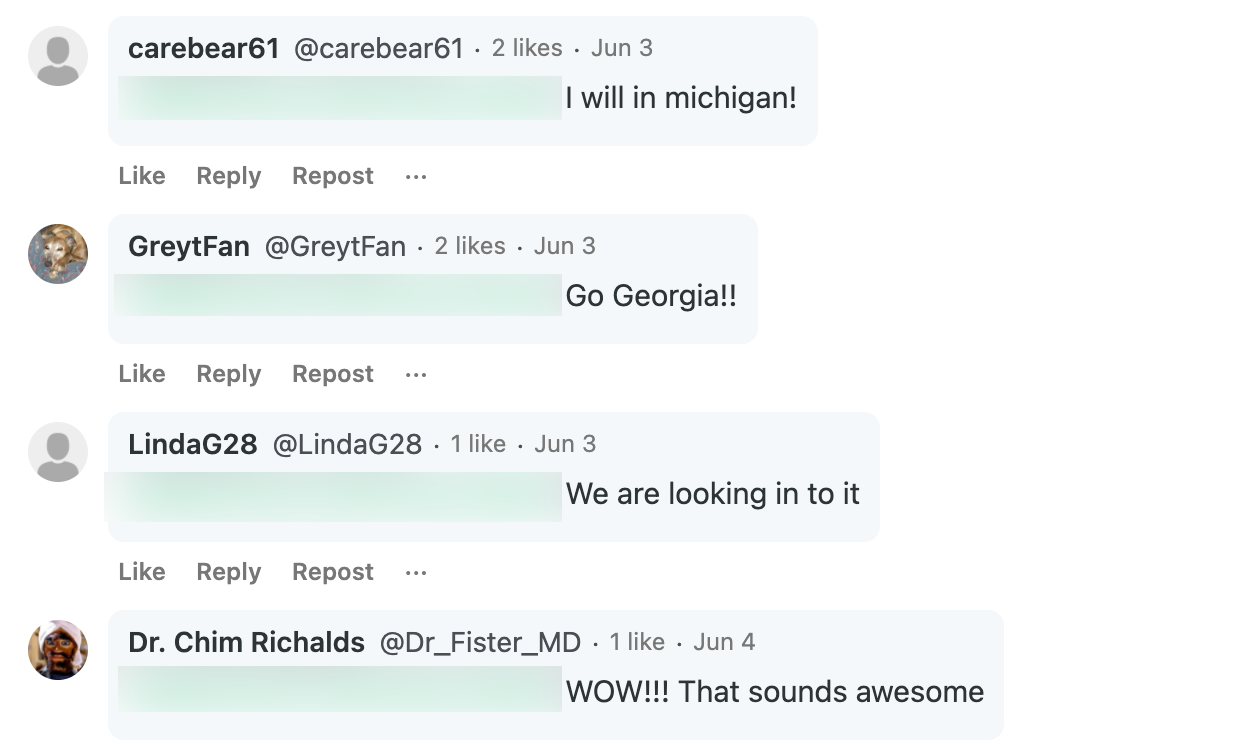Repost LindaG28's comment

click(x=332, y=572)
